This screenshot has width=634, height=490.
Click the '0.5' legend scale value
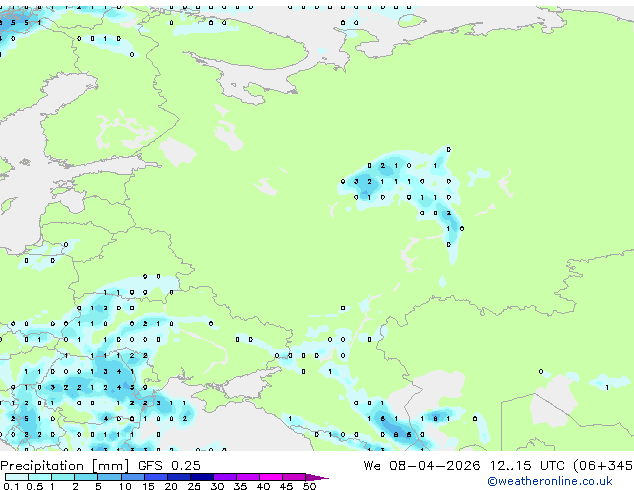coord(35,486)
